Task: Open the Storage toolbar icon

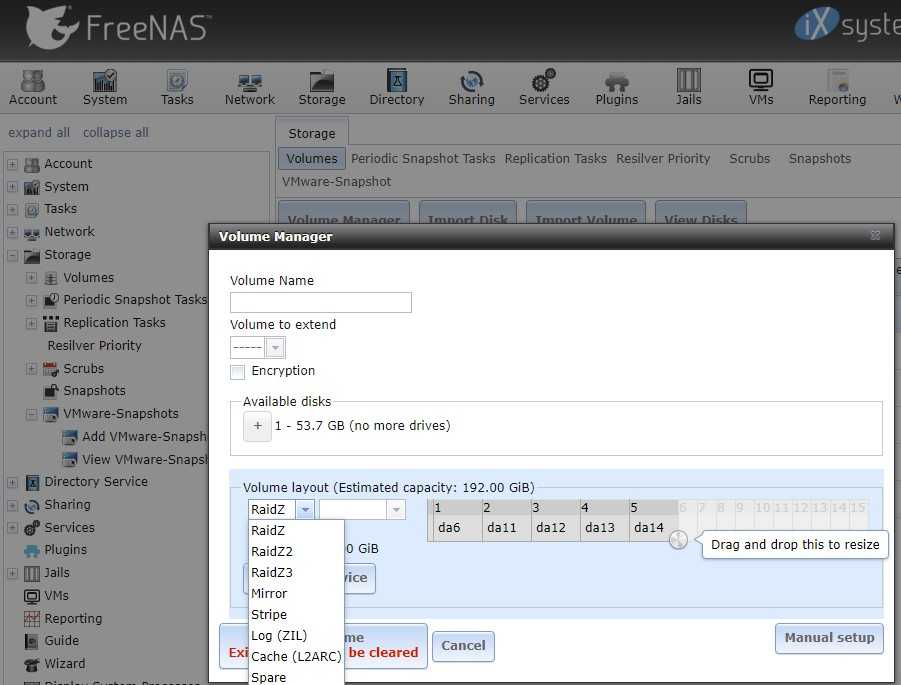Action: [x=322, y=87]
